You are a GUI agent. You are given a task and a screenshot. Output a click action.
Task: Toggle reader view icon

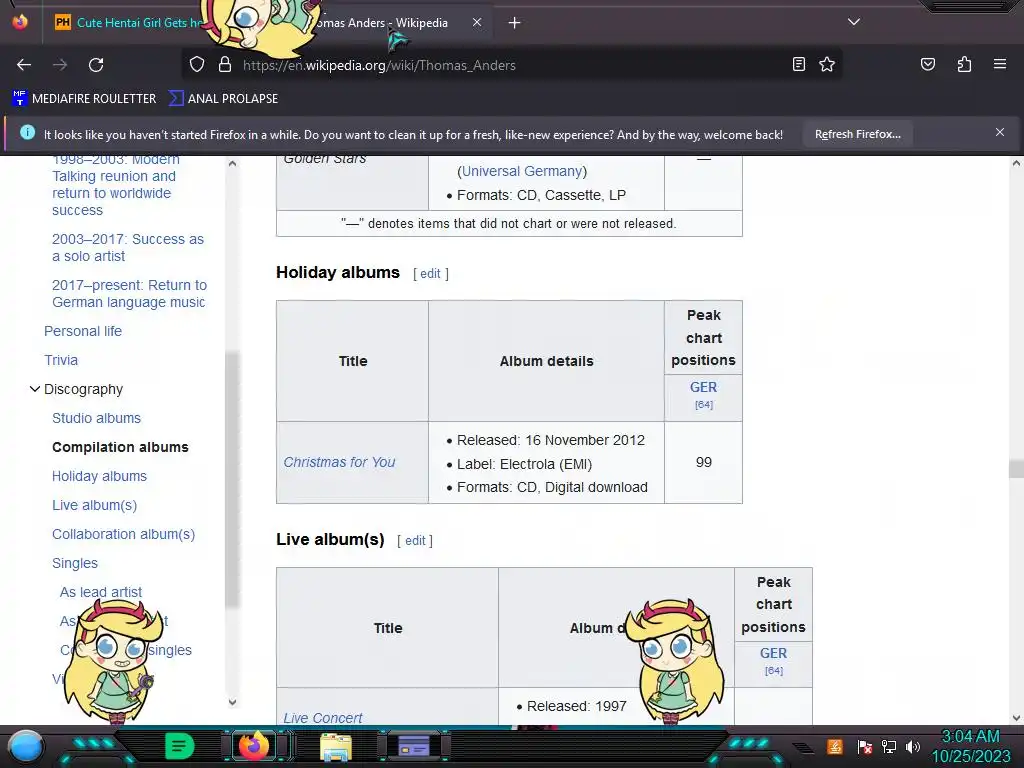[798, 64]
